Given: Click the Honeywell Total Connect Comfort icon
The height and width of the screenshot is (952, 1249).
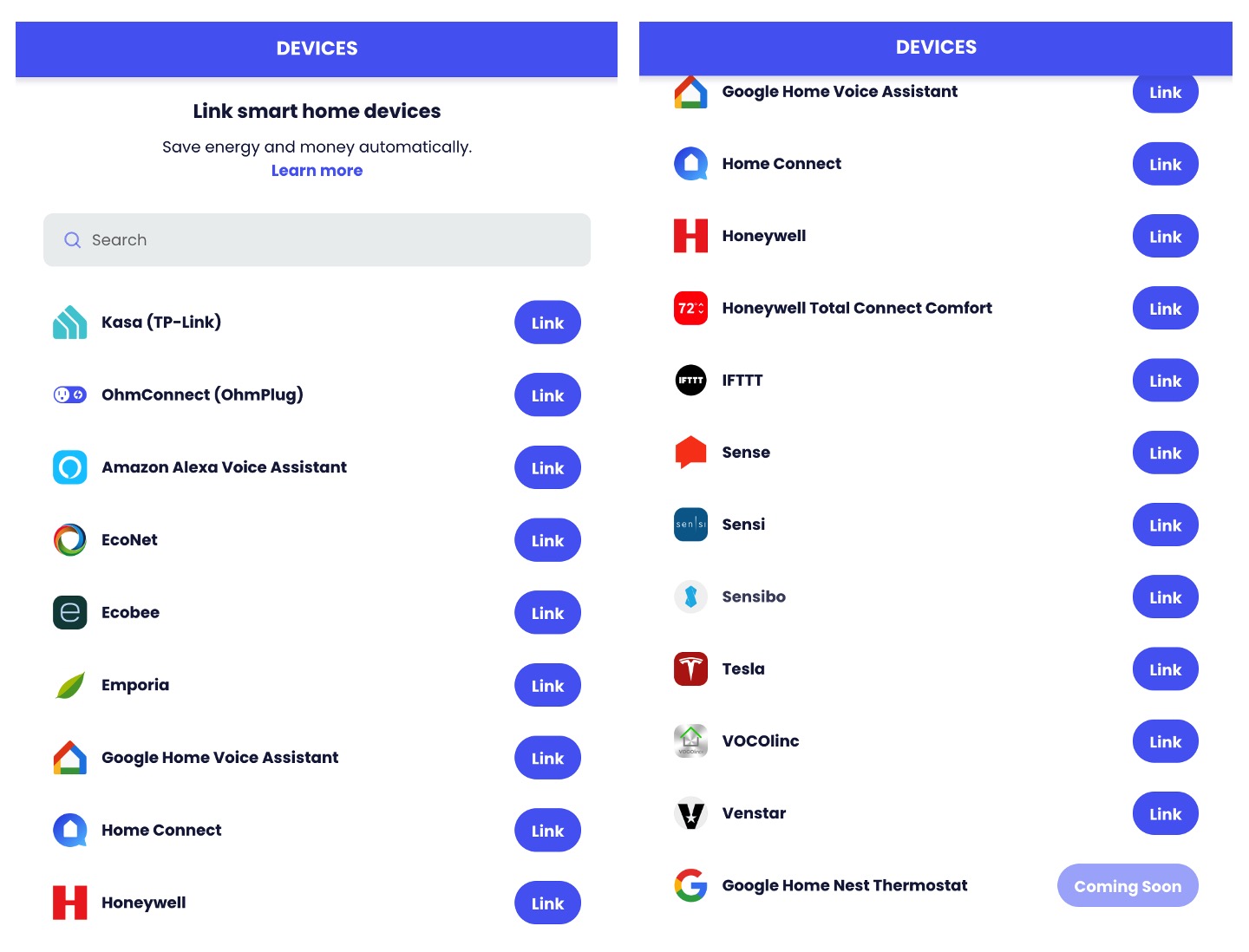Looking at the screenshot, I should [690, 308].
